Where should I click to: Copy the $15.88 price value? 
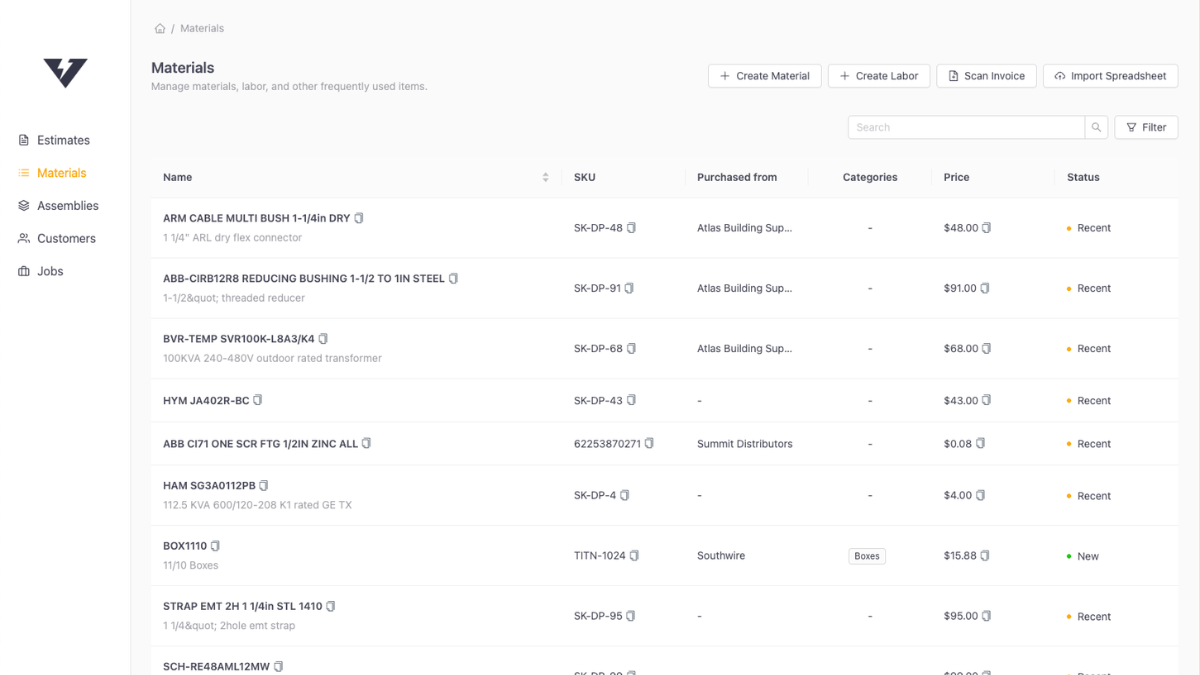pyautogui.click(x=985, y=556)
